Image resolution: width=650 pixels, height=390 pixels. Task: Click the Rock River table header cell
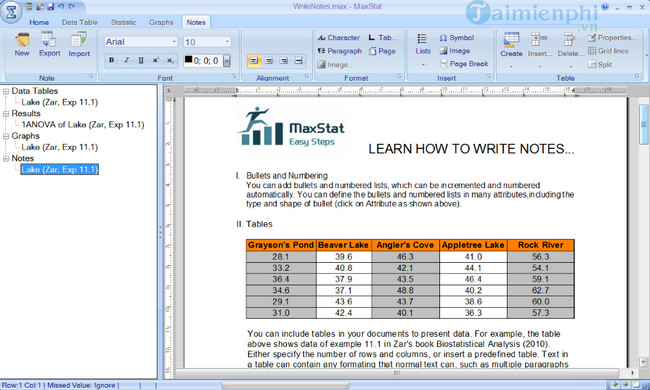[x=541, y=245]
